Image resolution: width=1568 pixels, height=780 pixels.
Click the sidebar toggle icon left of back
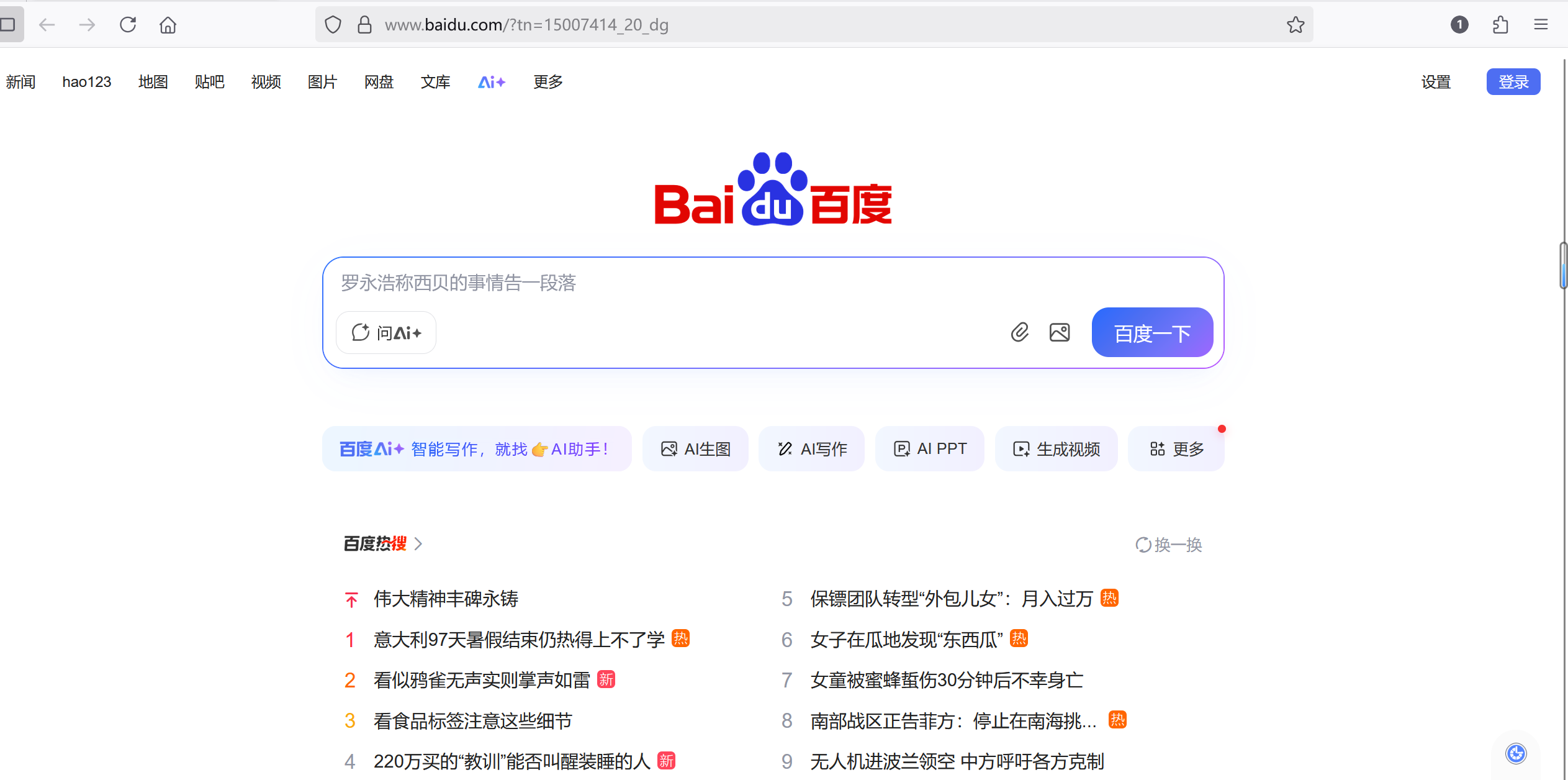[x=8, y=25]
